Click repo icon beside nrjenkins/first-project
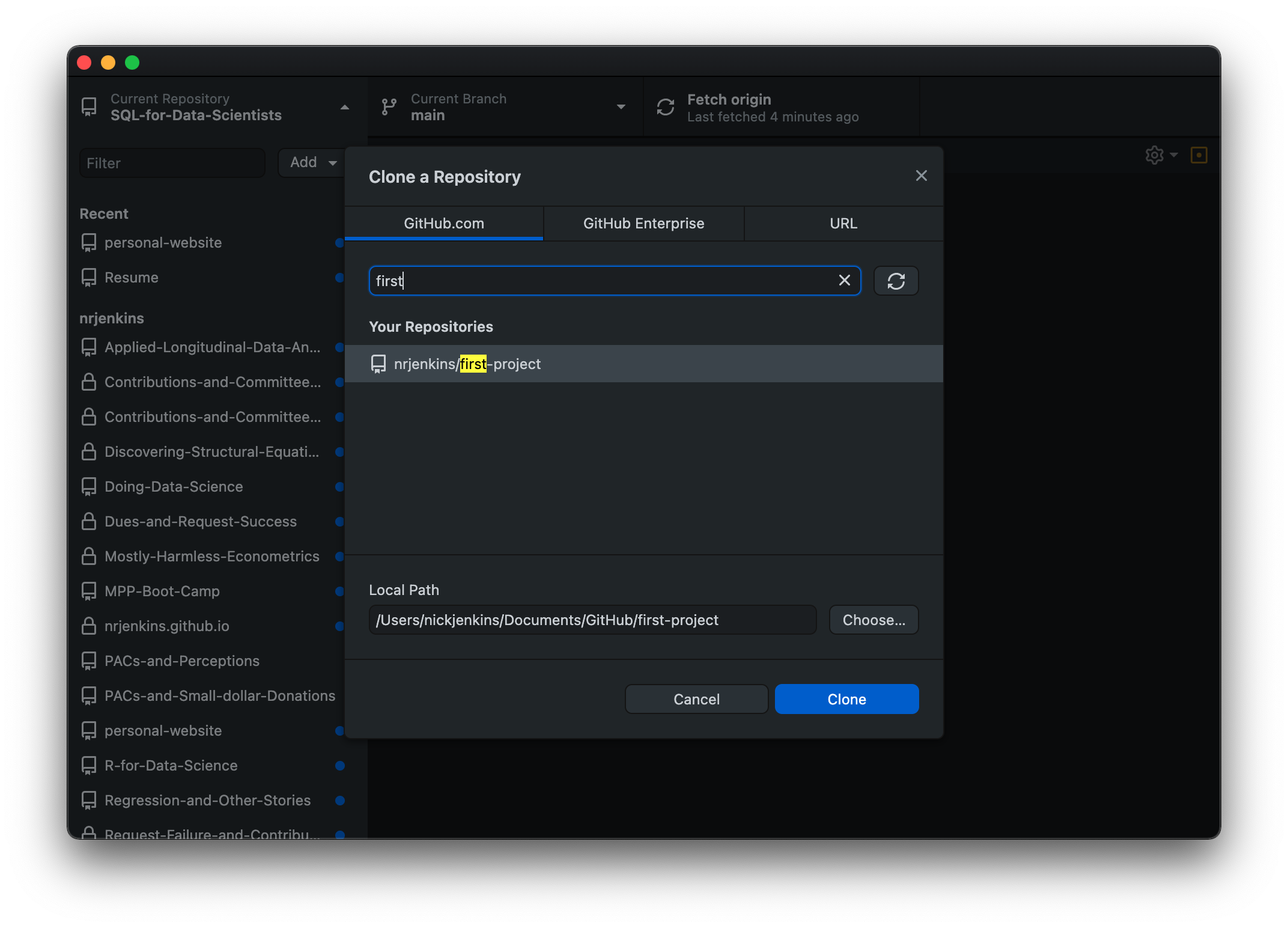The width and height of the screenshot is (1288, 928). pos(378,364)
